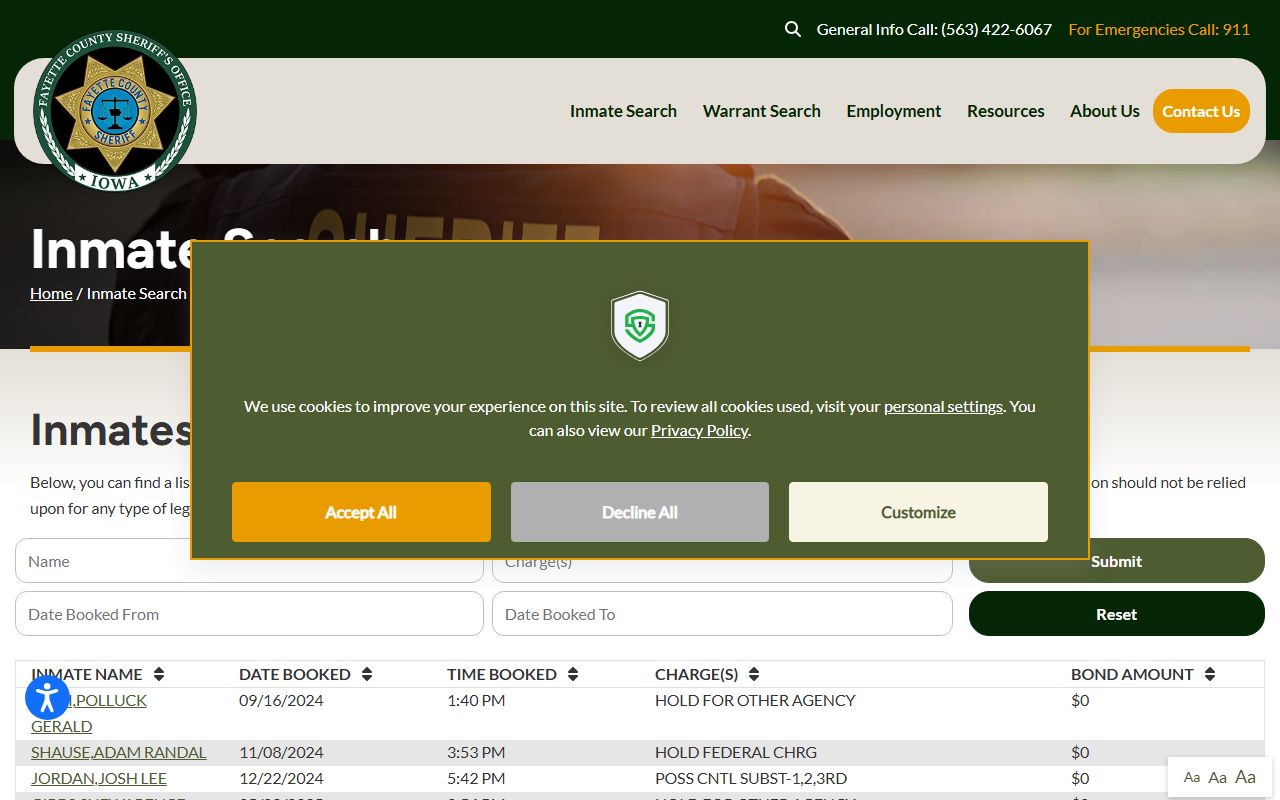1280x800 pixels.
Task: Sort by Time Booked column arrows
Action: tap(573, 674)
